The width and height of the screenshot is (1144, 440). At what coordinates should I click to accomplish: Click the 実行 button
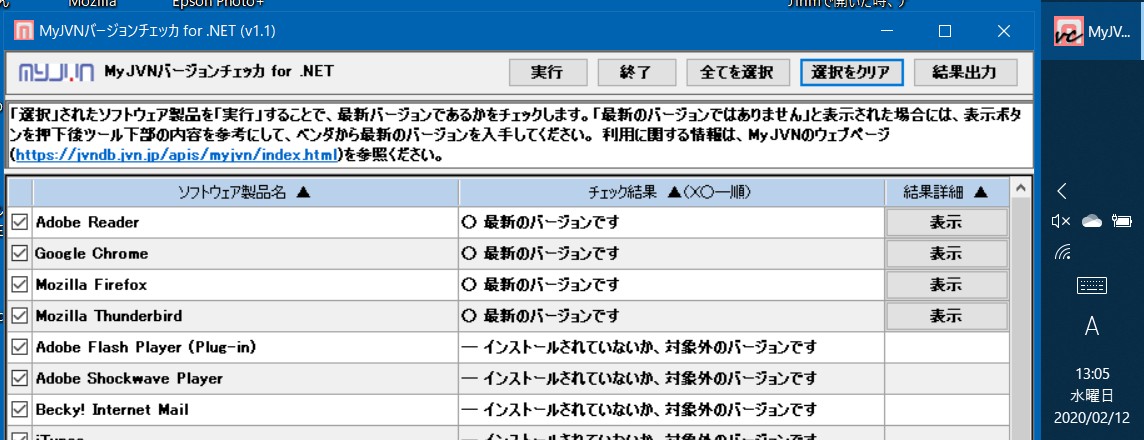tap(547, 72)
